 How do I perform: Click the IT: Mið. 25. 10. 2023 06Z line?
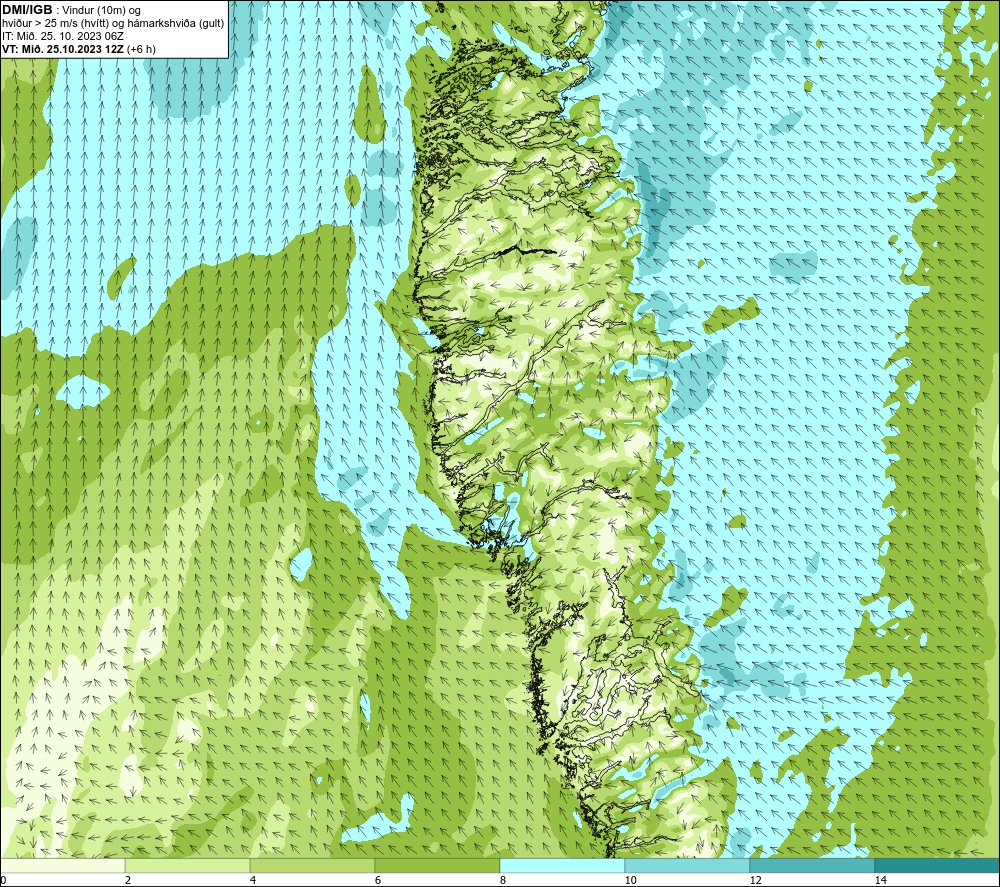(x=63, y=36)
